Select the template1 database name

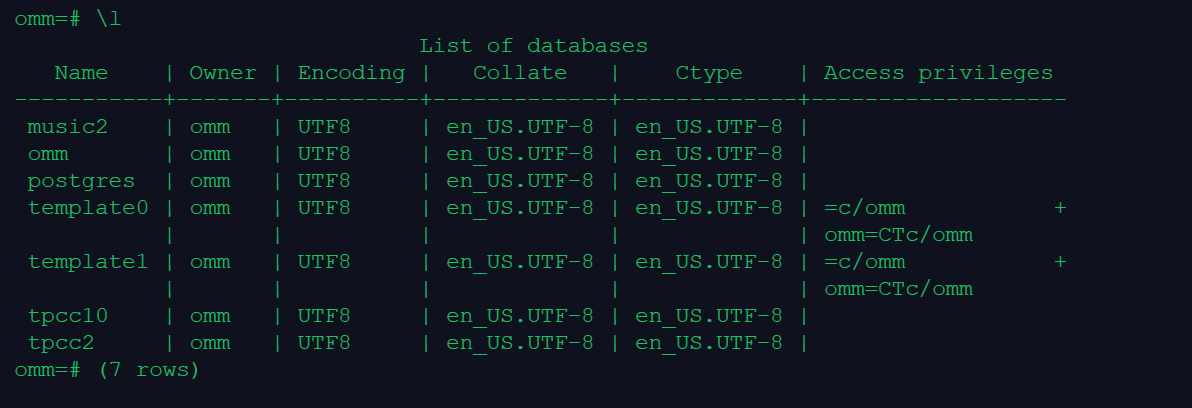pyautogui.click(x=88, y=262)
